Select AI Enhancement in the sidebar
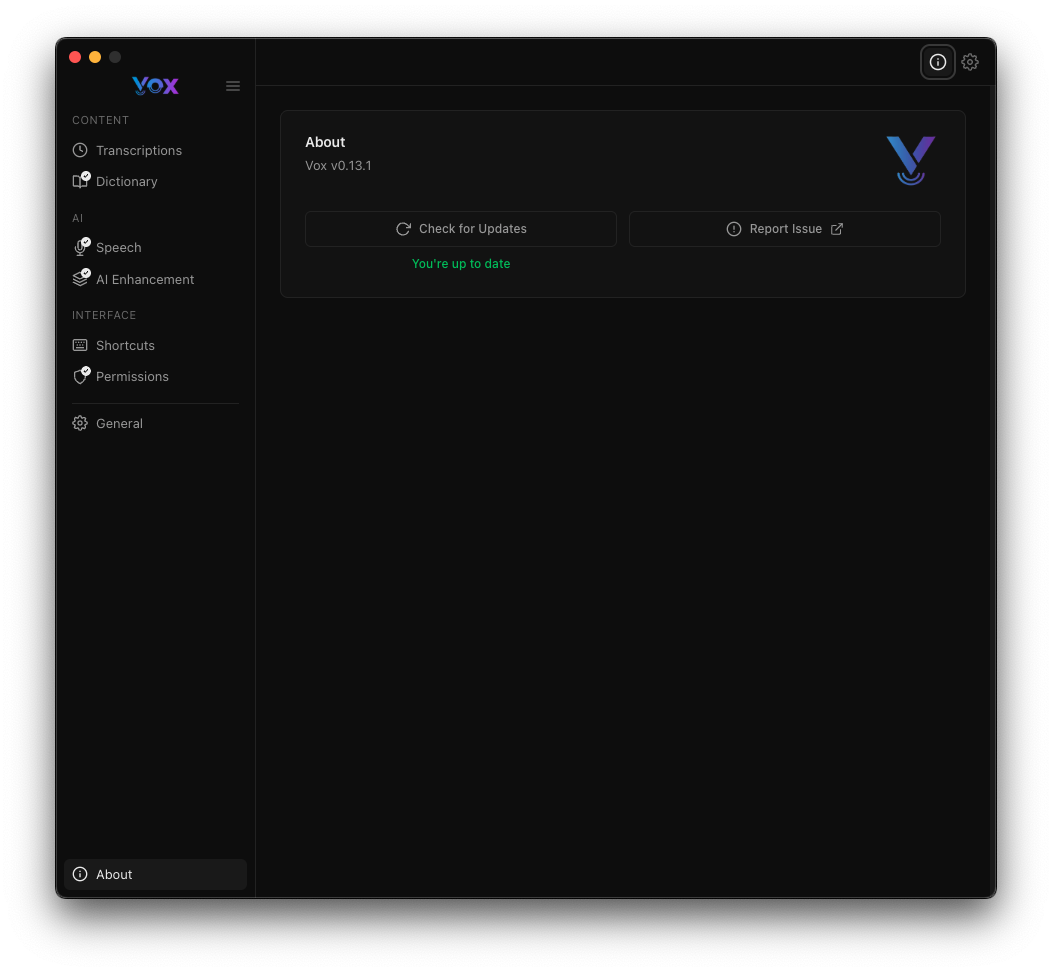1052x972 pixels. (144, 279)
